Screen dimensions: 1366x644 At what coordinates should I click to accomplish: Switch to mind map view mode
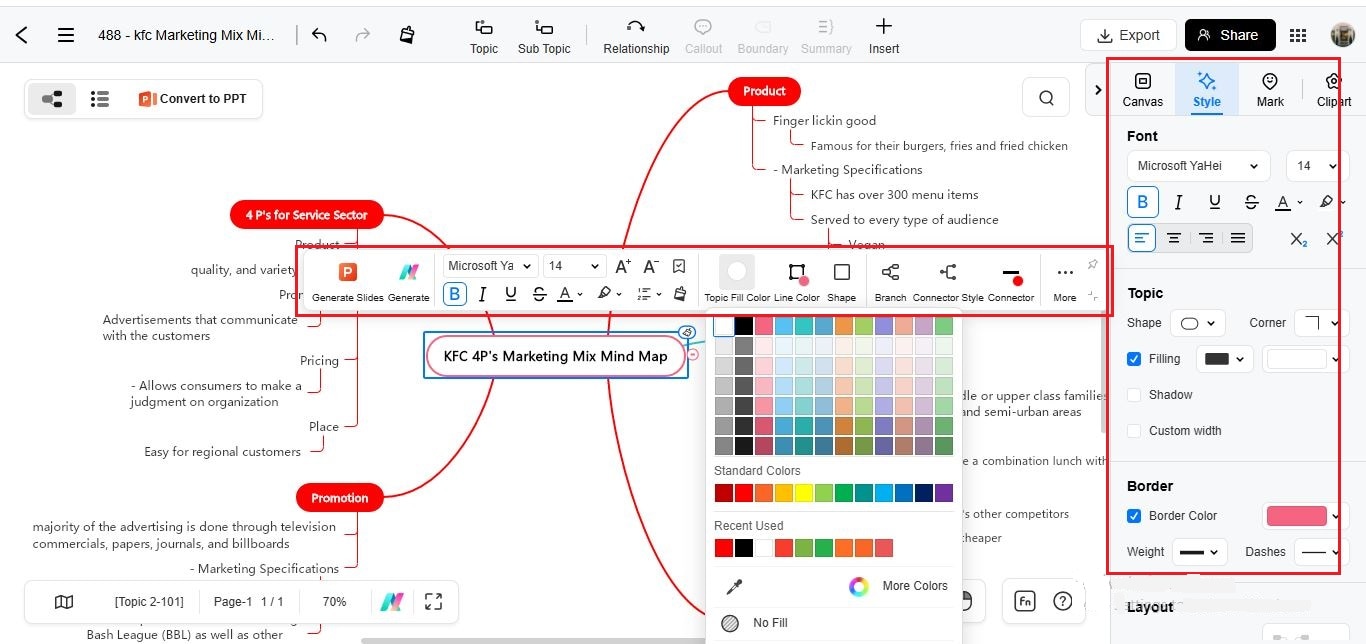[52, 99]
